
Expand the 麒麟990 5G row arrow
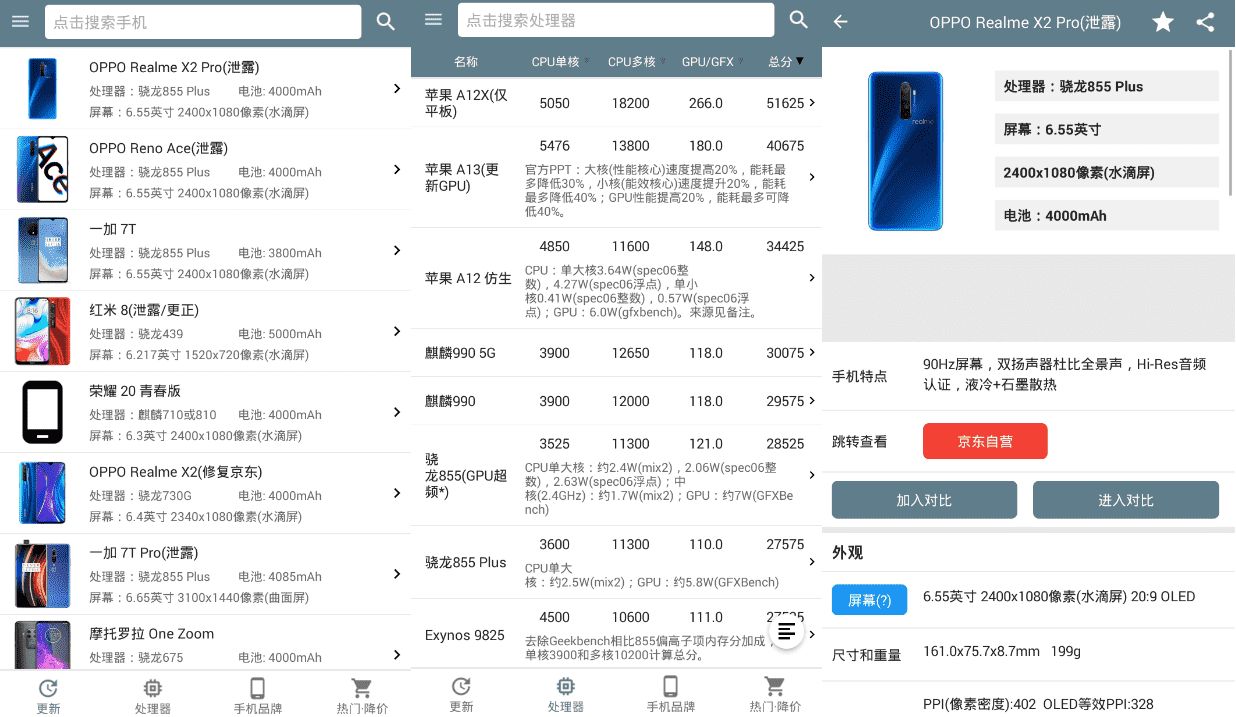click(811, 353)
